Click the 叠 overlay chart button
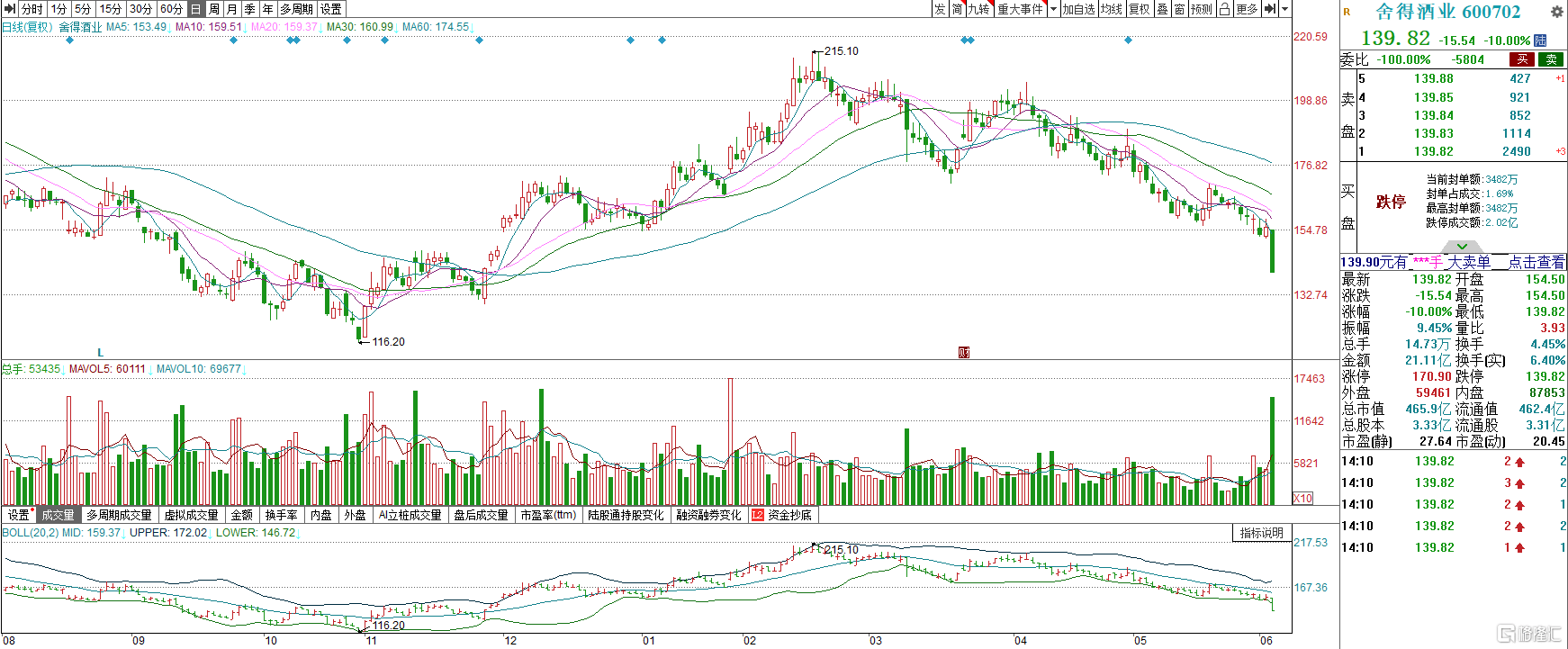The image size is (1568, 649). 1162,9
